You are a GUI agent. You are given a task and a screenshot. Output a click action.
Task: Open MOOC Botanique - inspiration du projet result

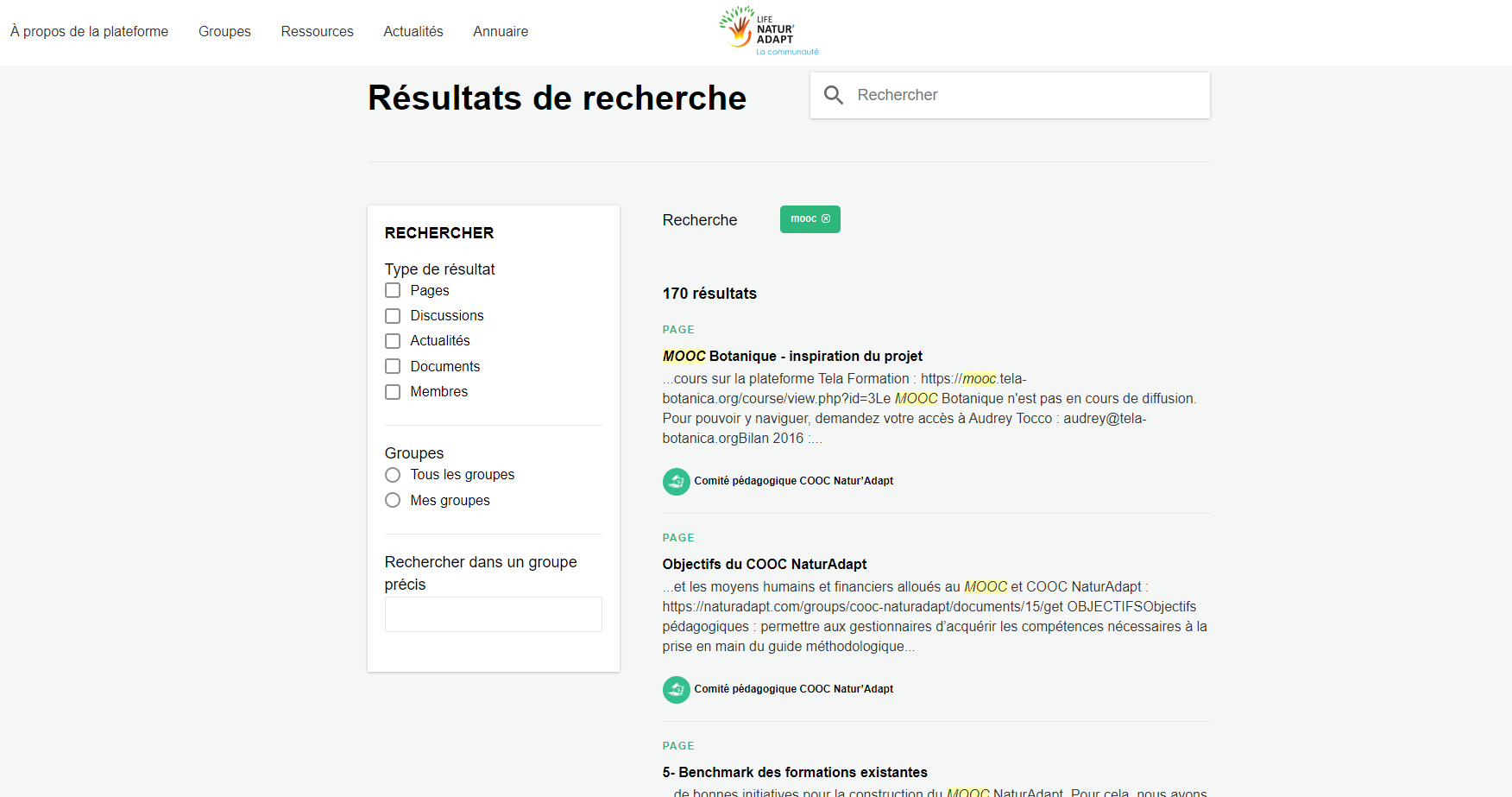pos(792,357)
